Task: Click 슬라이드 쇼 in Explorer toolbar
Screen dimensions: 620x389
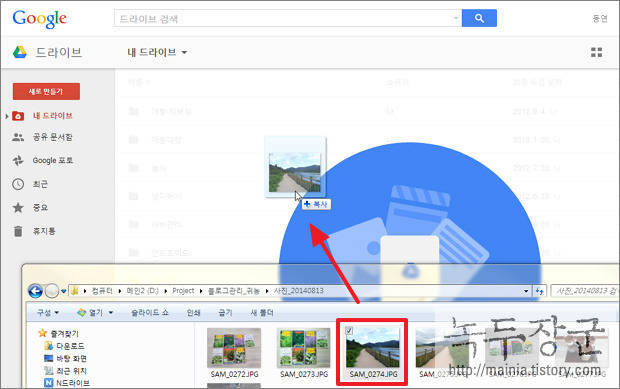Action: 150,313
